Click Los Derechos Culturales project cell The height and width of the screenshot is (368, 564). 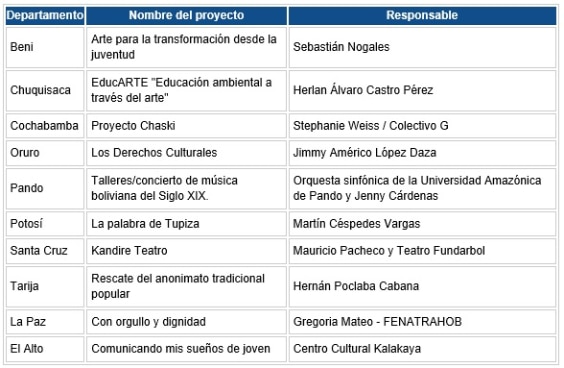tap(186, 153)
